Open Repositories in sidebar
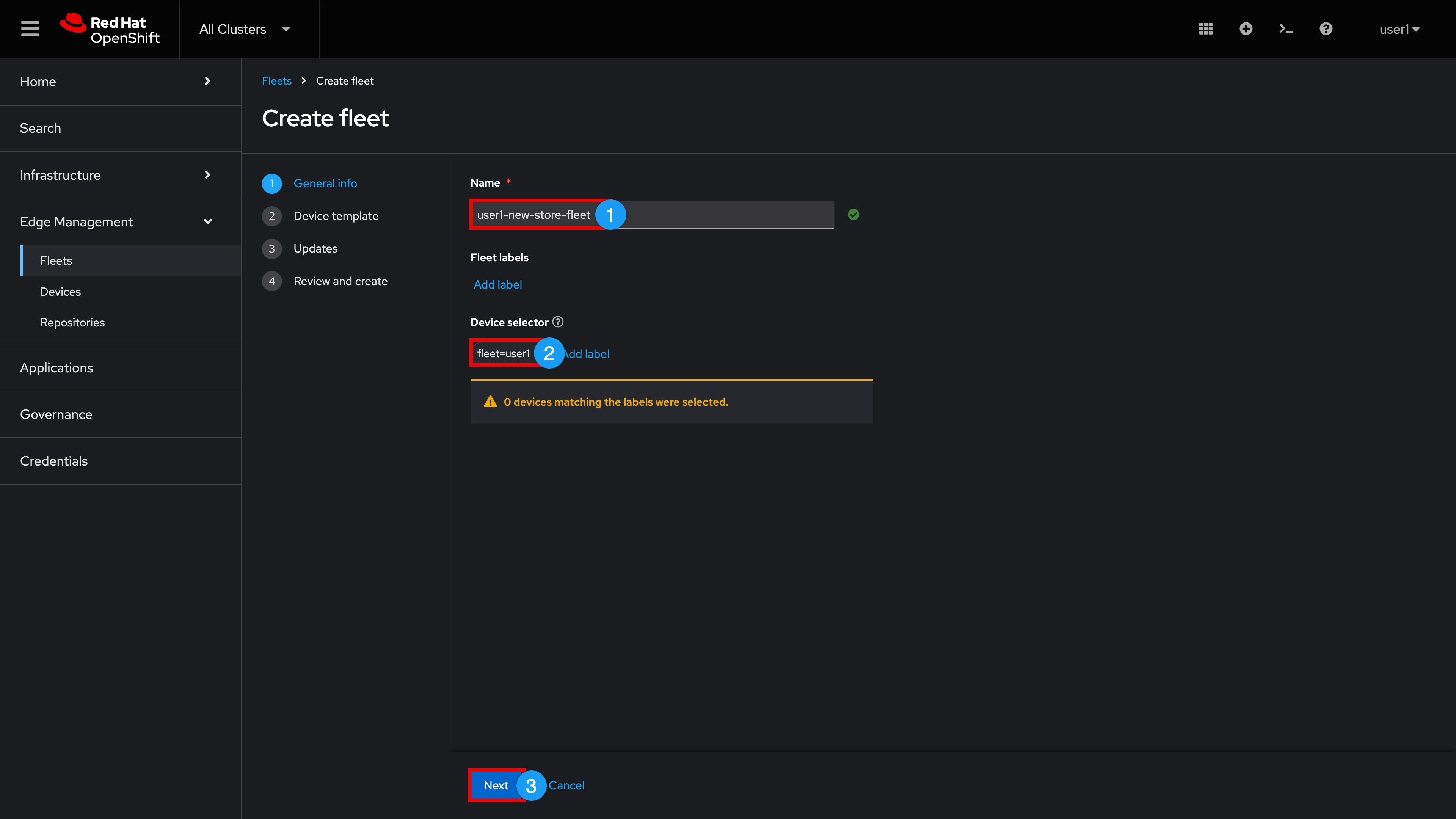1456x819 pixels. [x=130, y=322]
